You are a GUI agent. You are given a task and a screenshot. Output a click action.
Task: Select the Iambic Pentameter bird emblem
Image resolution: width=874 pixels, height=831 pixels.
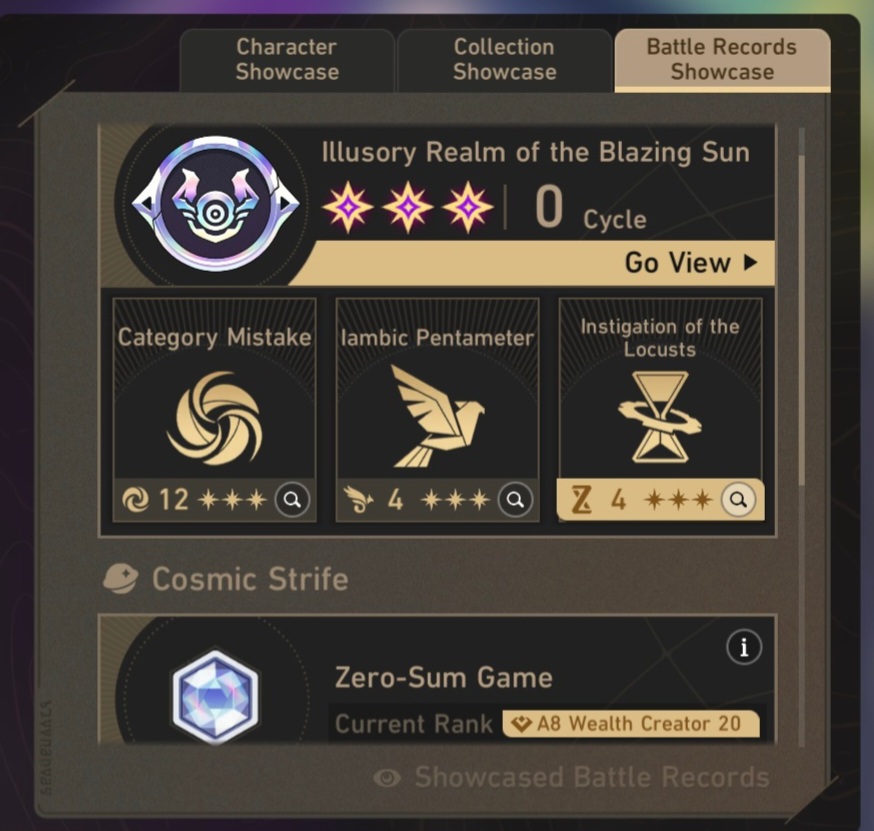click(438, 416)
